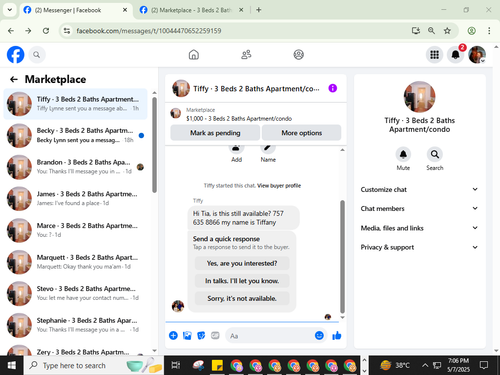The height and width of the screenshot is (375, 500).
Task: Close the Marketplace browser tab
Action: tap(241, 10)
